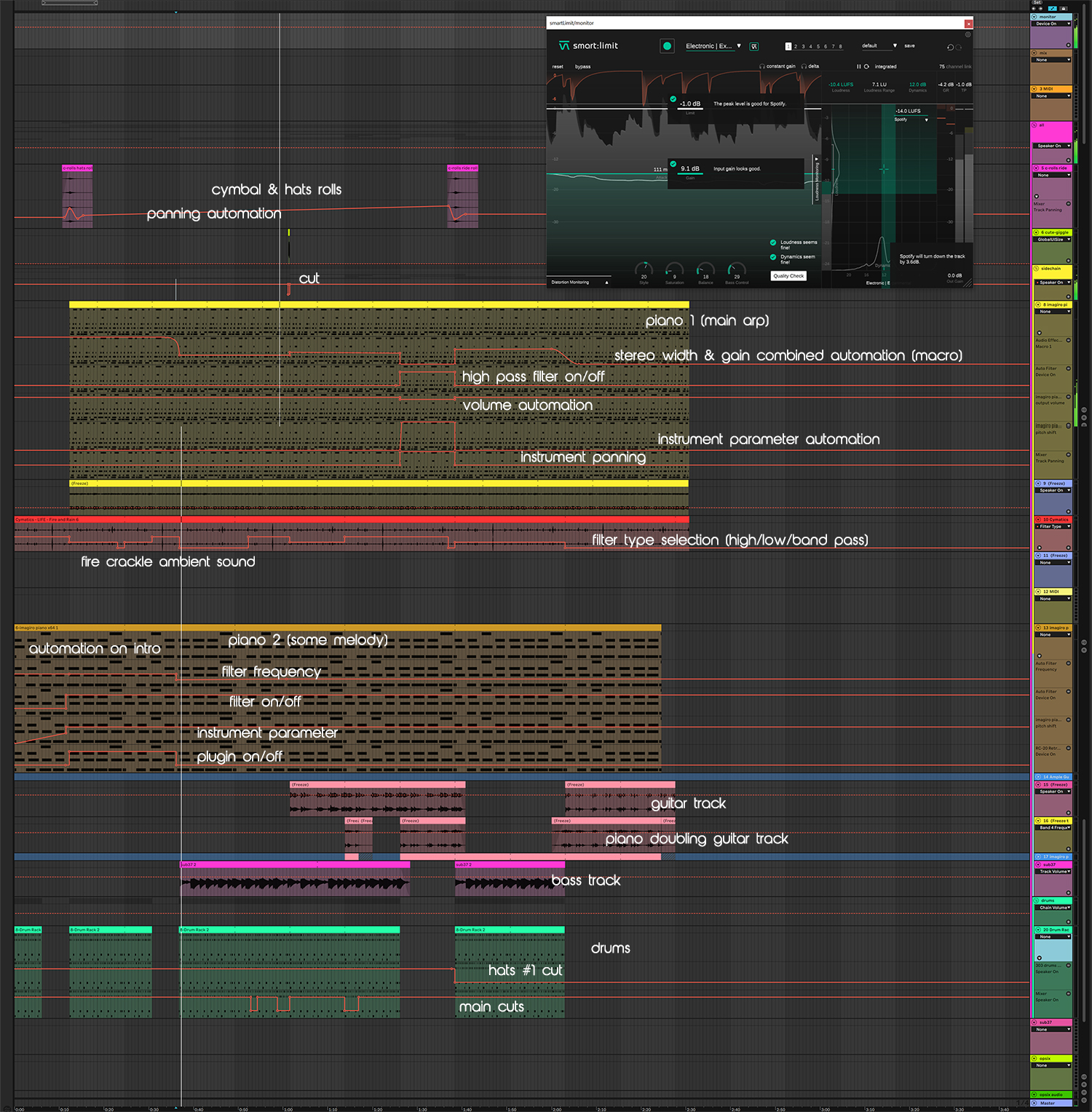Expand the Distortion Monitoring panel

pyautogui.click(x=579, y=283)
